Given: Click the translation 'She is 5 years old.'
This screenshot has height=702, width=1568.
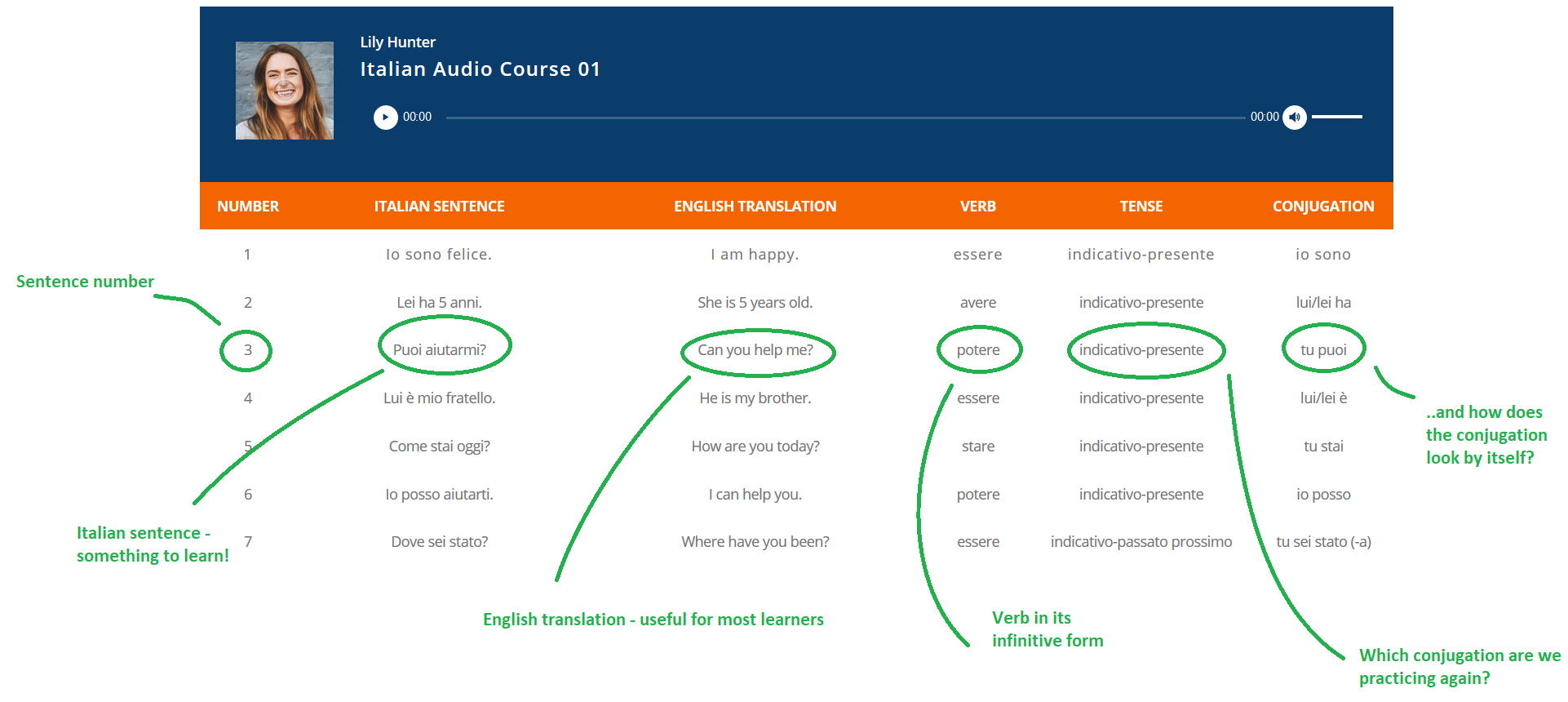Looking at the screenshot, I should [x=755, y=303].
